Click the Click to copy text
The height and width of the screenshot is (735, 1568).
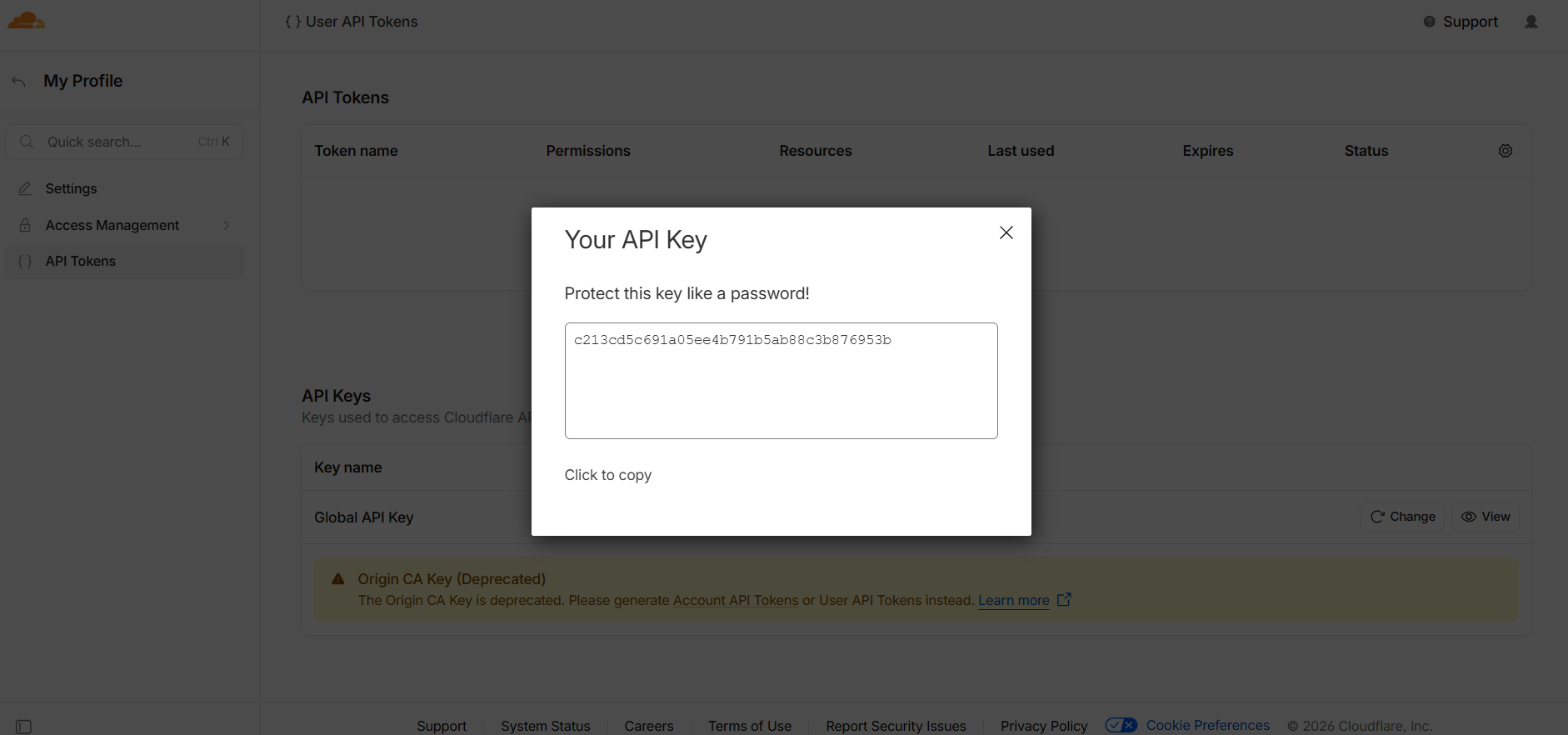pos(608,475)
